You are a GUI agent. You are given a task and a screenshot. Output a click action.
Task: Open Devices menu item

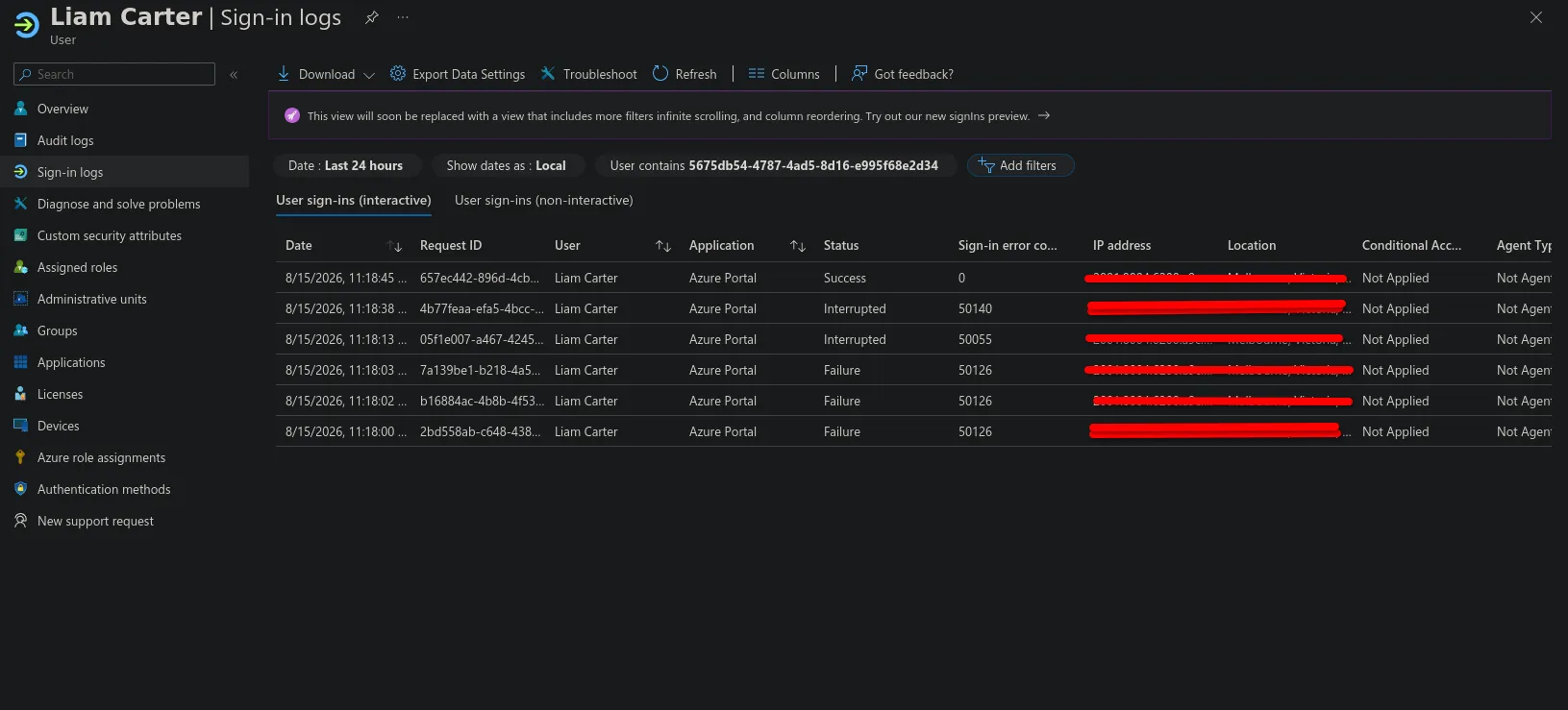(x=59, y=426)
